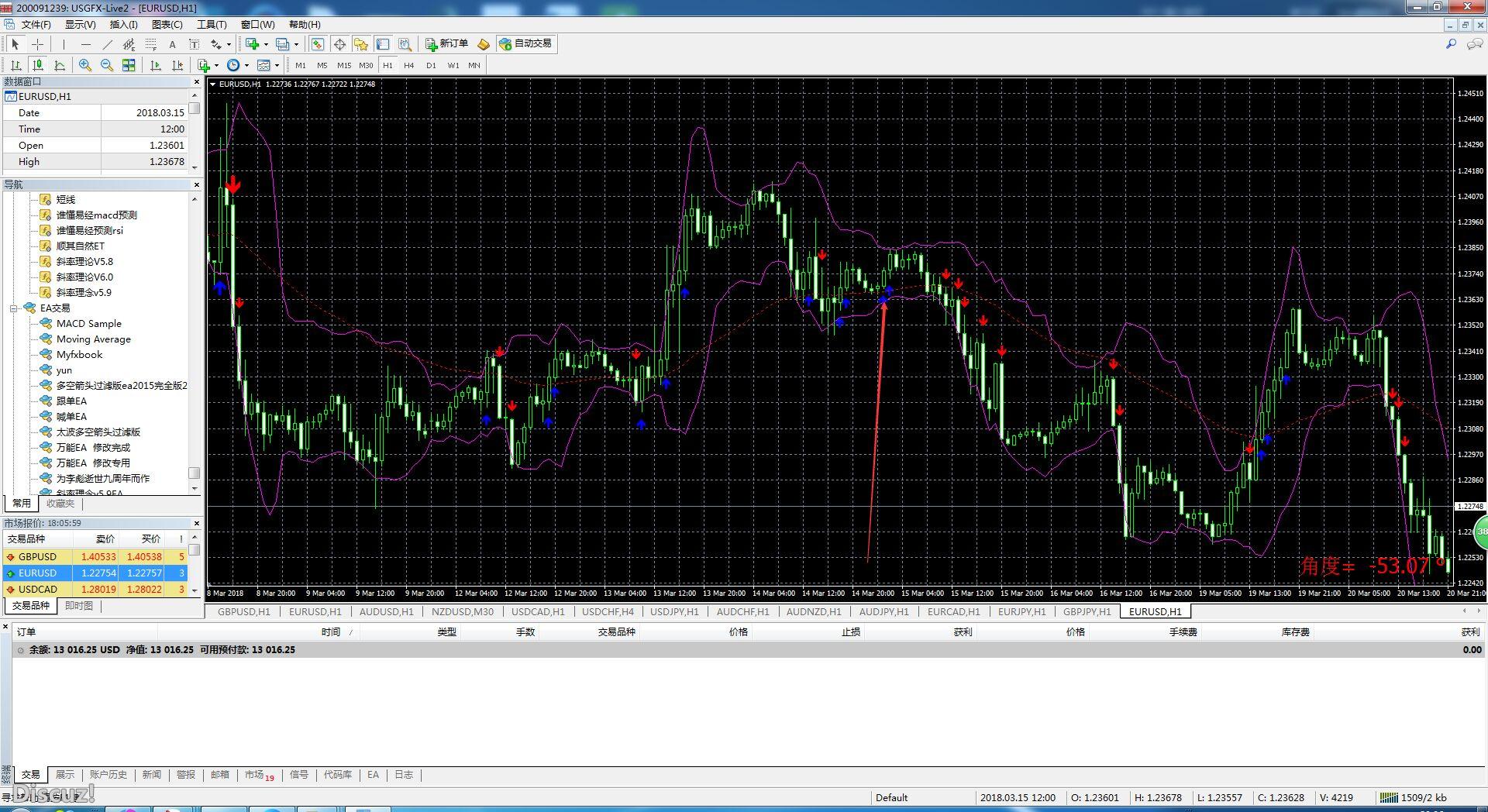Select the D1 timeframe
1488x812 pixels.
[431, 65]
